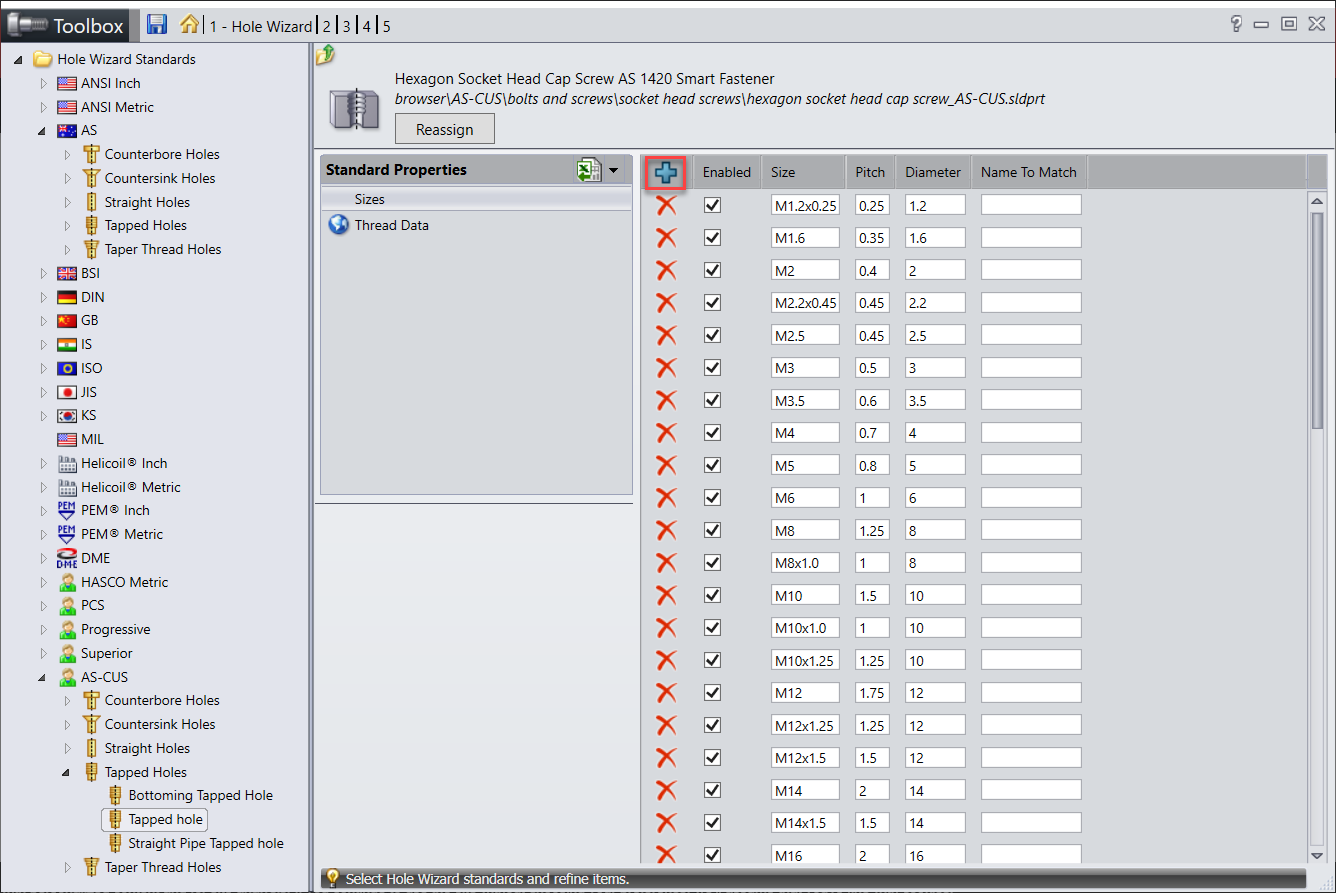Expand the ANSI Inch standard node

pos(44,83)
